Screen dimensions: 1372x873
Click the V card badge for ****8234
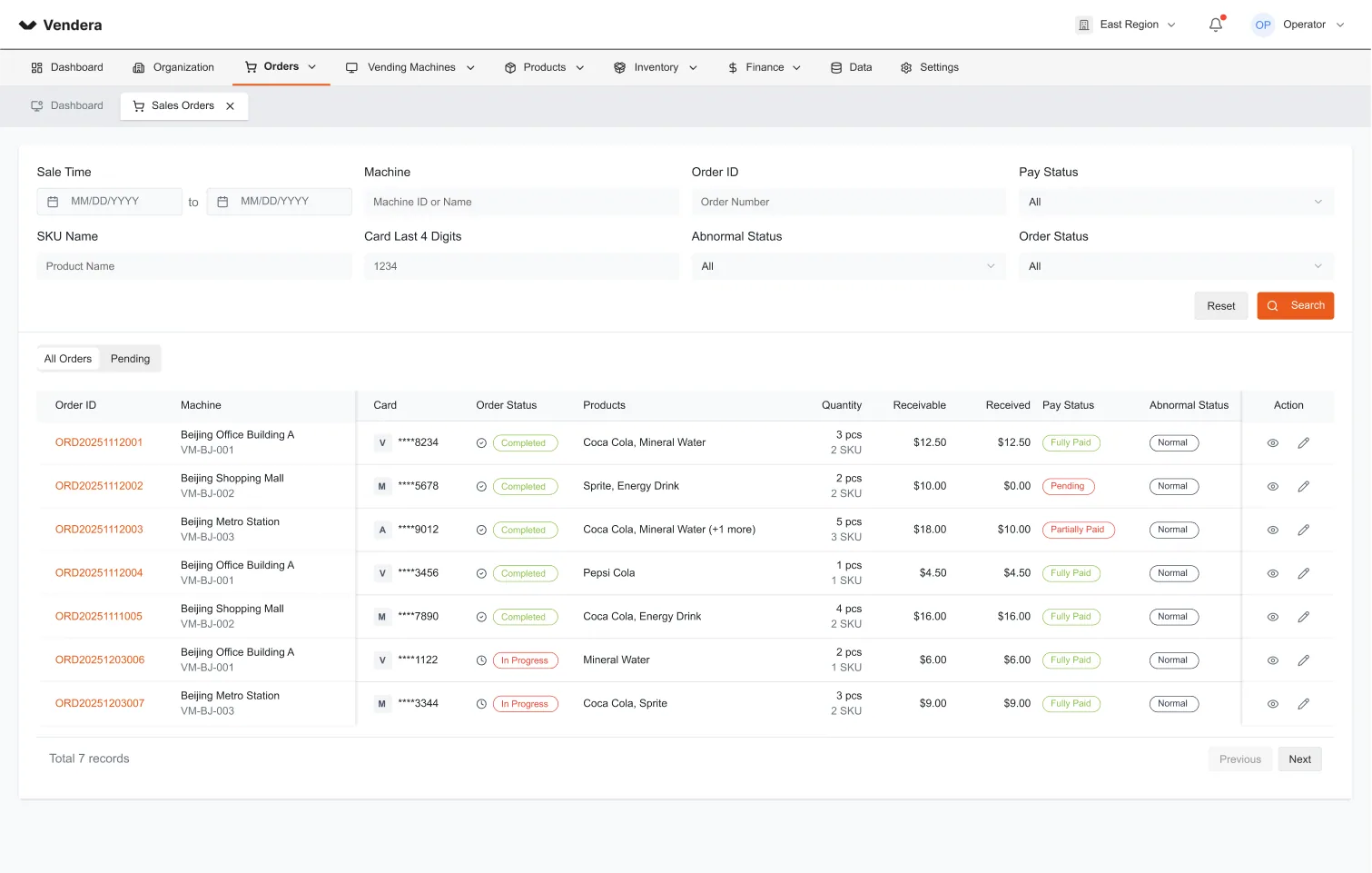[x=382, y=443]
